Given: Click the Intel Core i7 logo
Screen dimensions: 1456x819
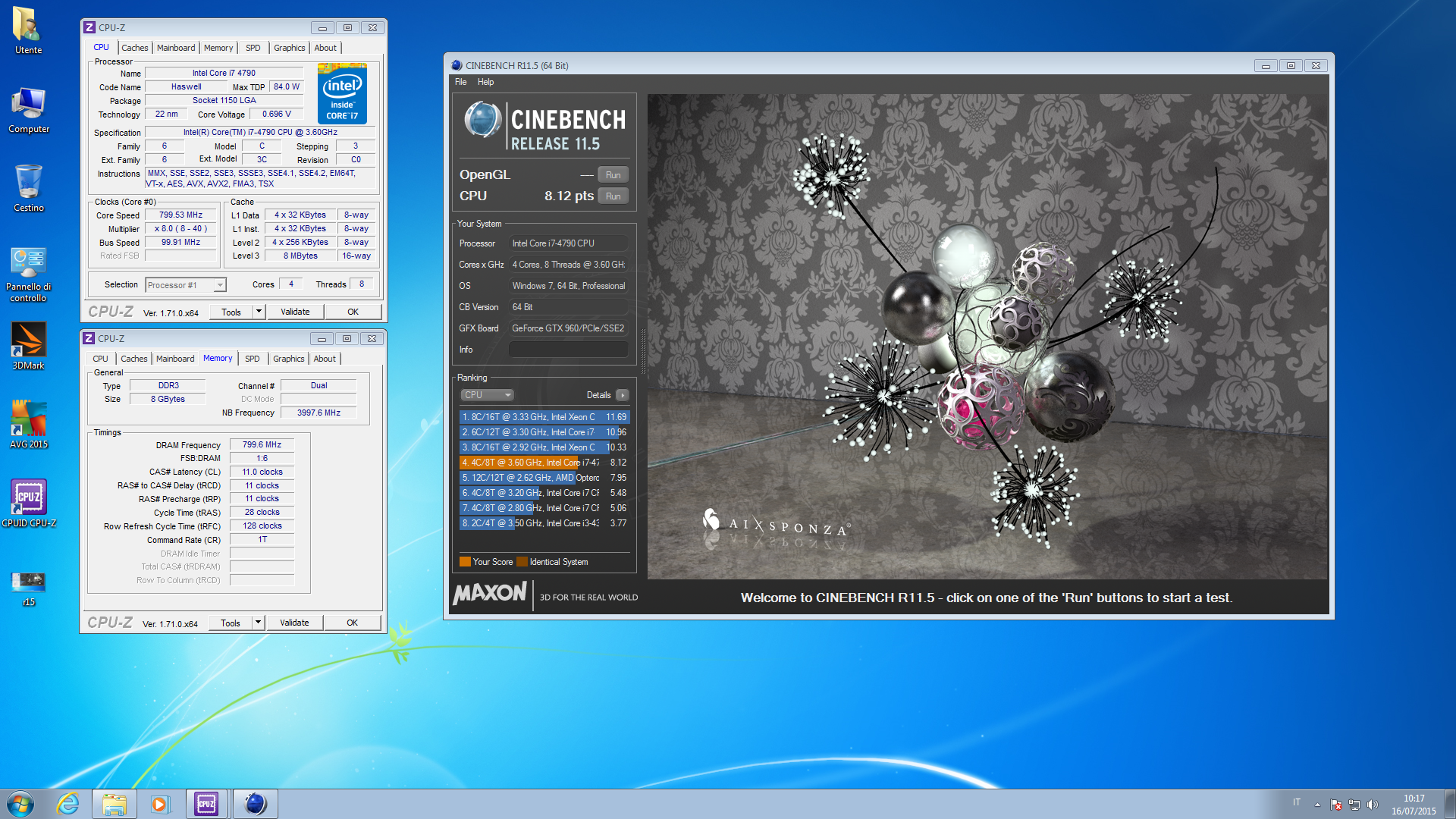Looking at the screenshot, I should pos(342,93).
